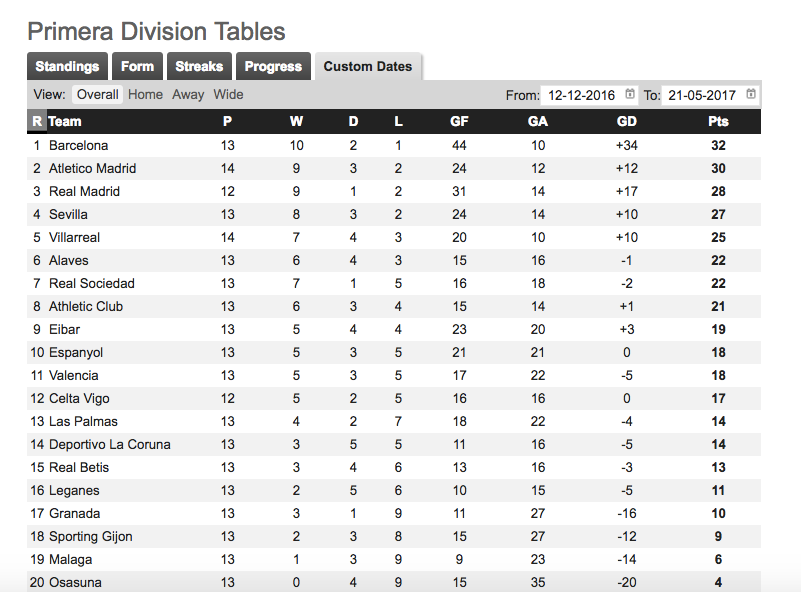Select the Custom Dates tab

[x=368, y=66]
